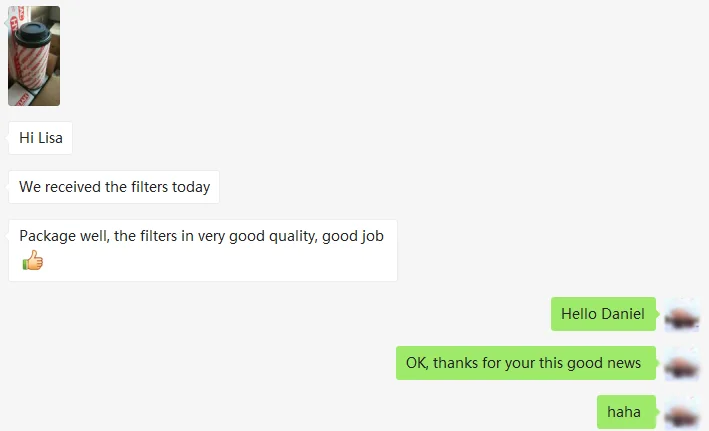Click the avatar next to "haha"
Image resolution: width=709 pixels, height=431 pixels.
click(682, 412)
